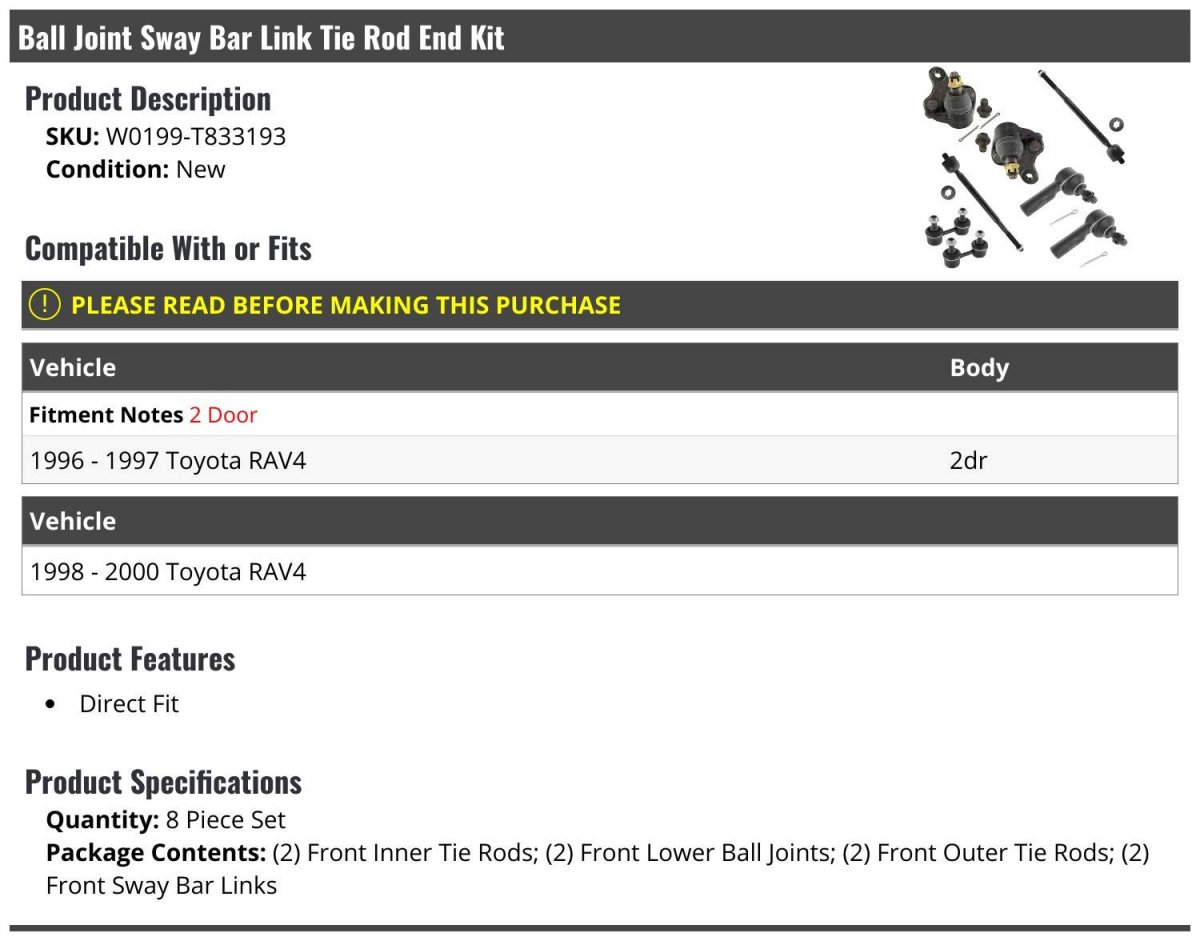Select the 1996 - 1997 Toyota RAV4 row
The width and height of the screenshot is (1200, 941).
[168, 461]
